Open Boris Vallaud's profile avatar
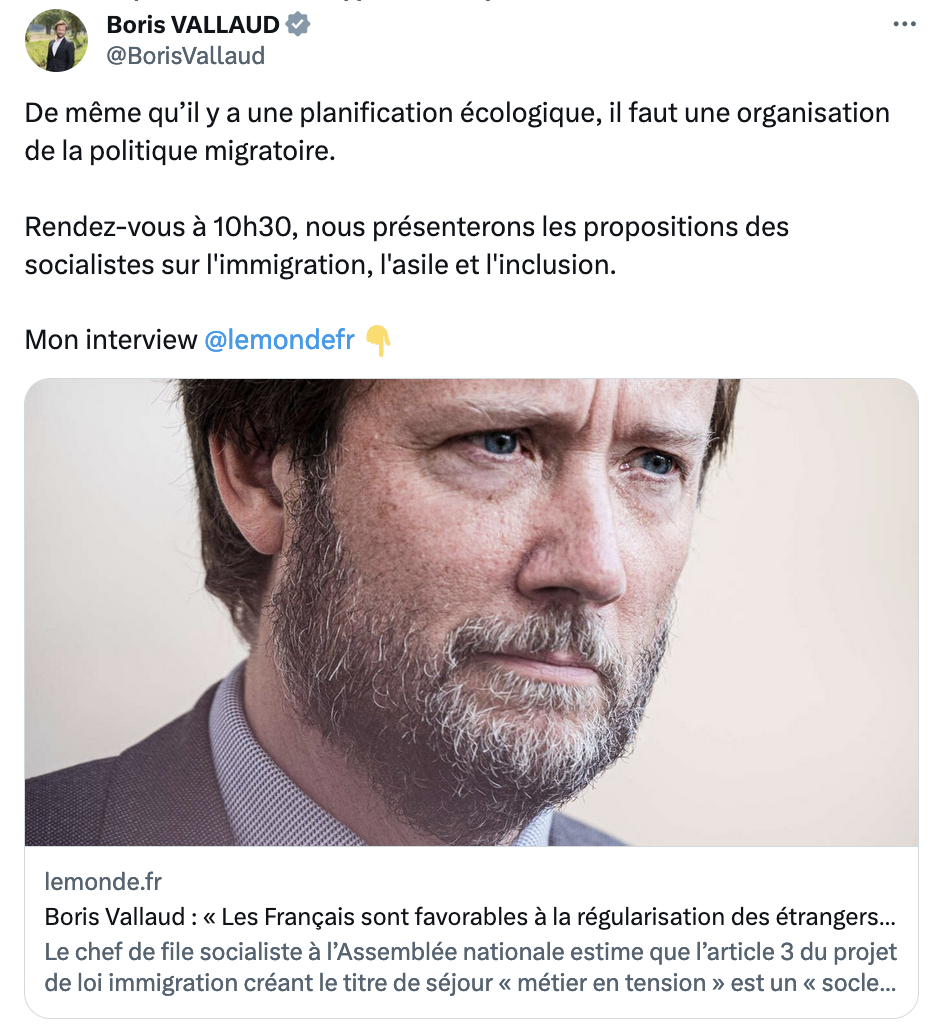The width and height of the screenshot is (942, 1030). click(56, 40)
